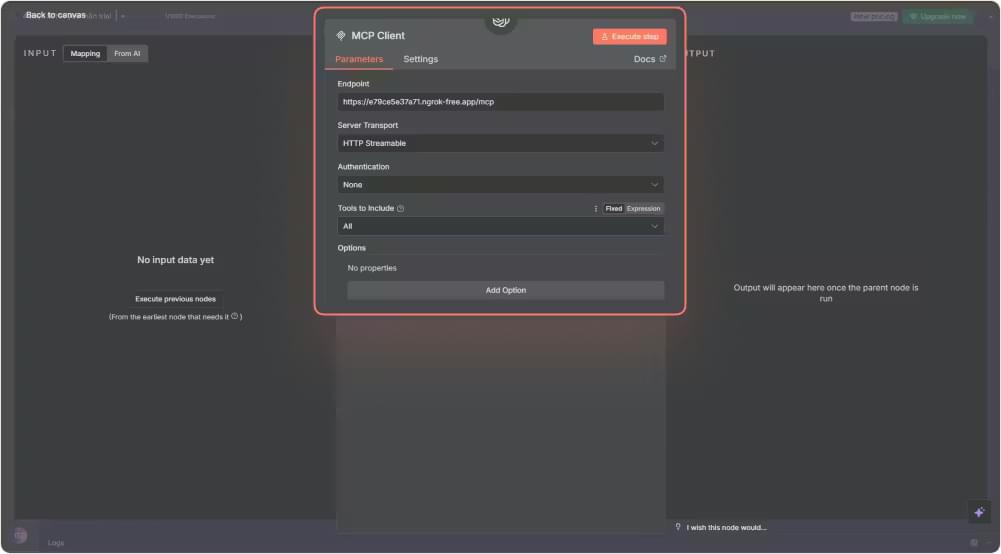The height and width of the screenshot is (554, 1001).
Task: Open the AI assistant sparkle button
Action: (979, 512)
